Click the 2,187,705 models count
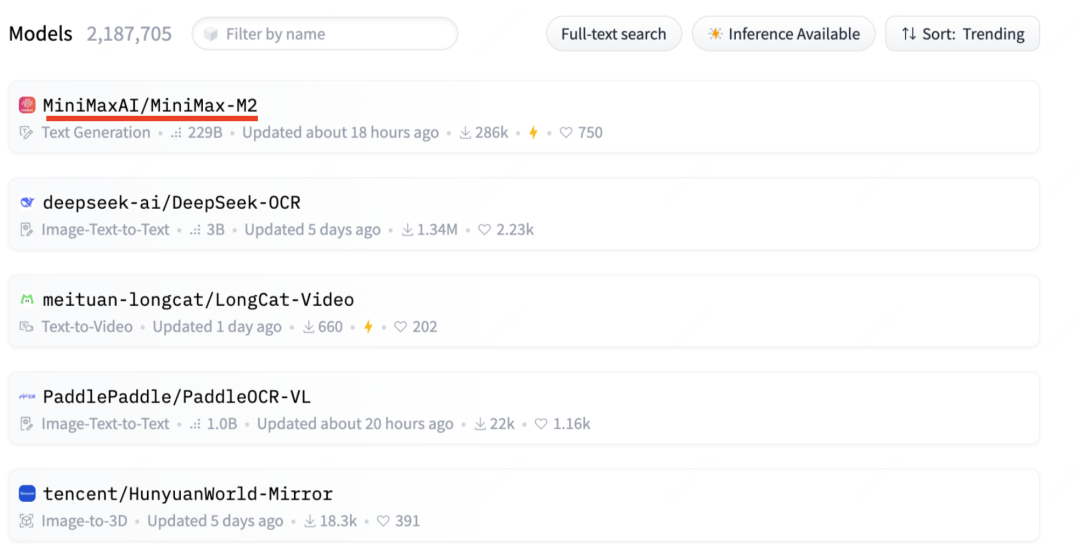This screenshot has height=544, width=1080. pos(129,34)
